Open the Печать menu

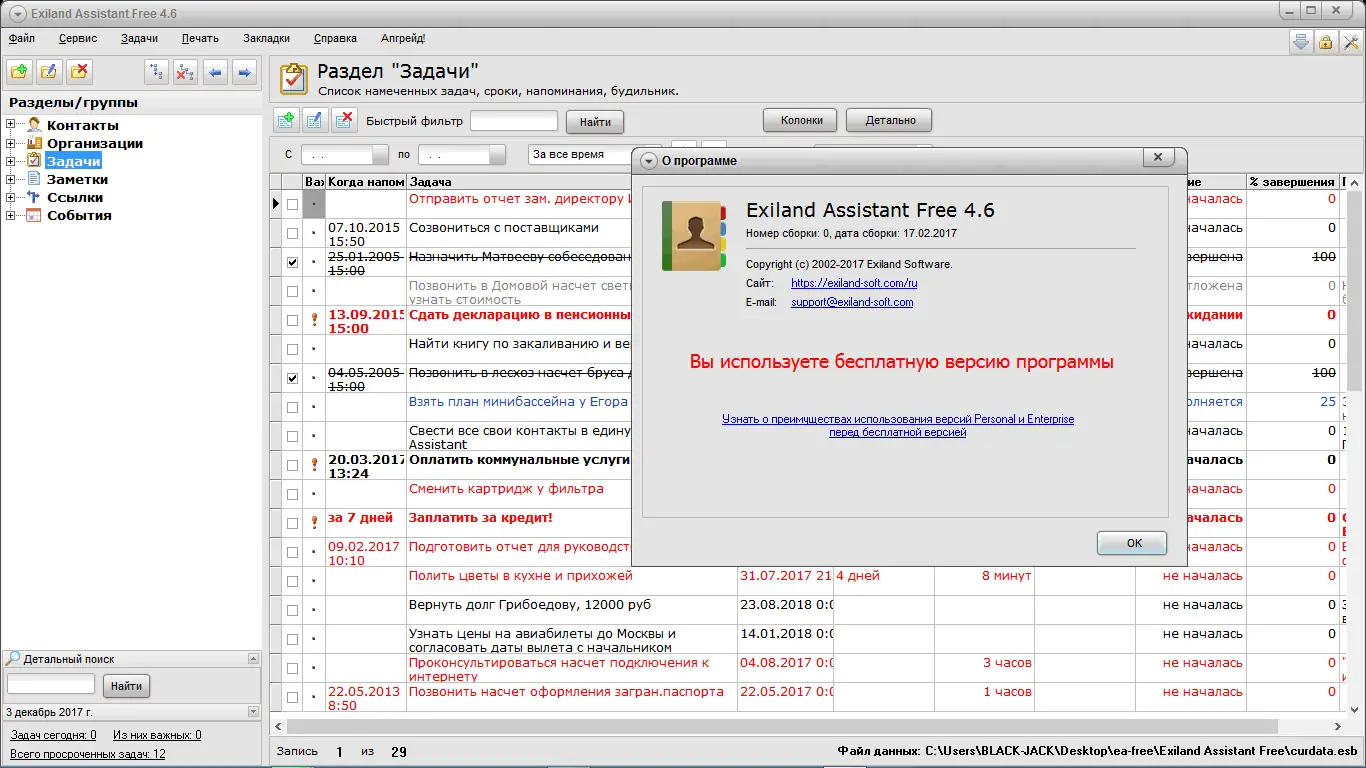coord(200,38)
